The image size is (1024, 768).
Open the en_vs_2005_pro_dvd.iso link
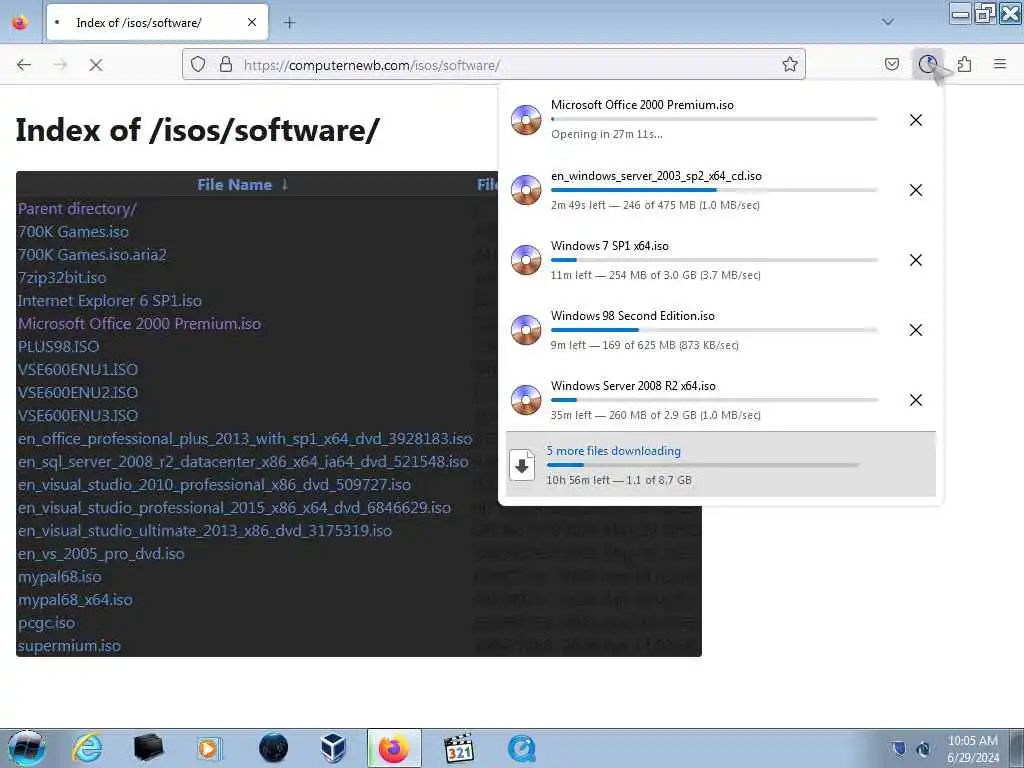[101, 554]
